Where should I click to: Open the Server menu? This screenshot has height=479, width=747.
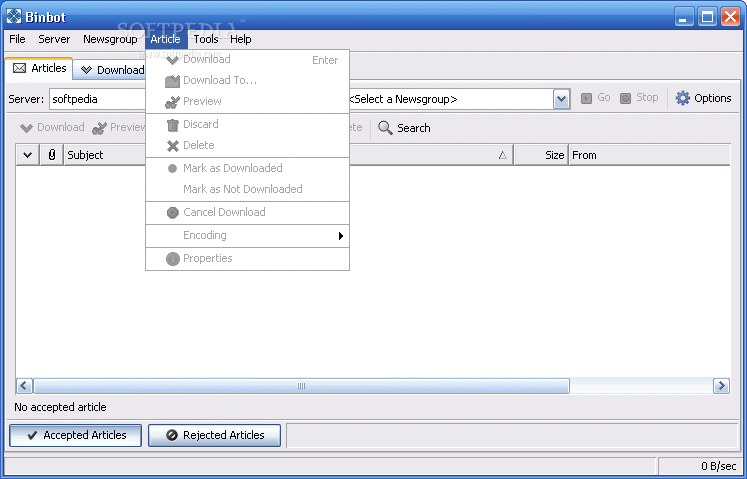pos(54,39)
